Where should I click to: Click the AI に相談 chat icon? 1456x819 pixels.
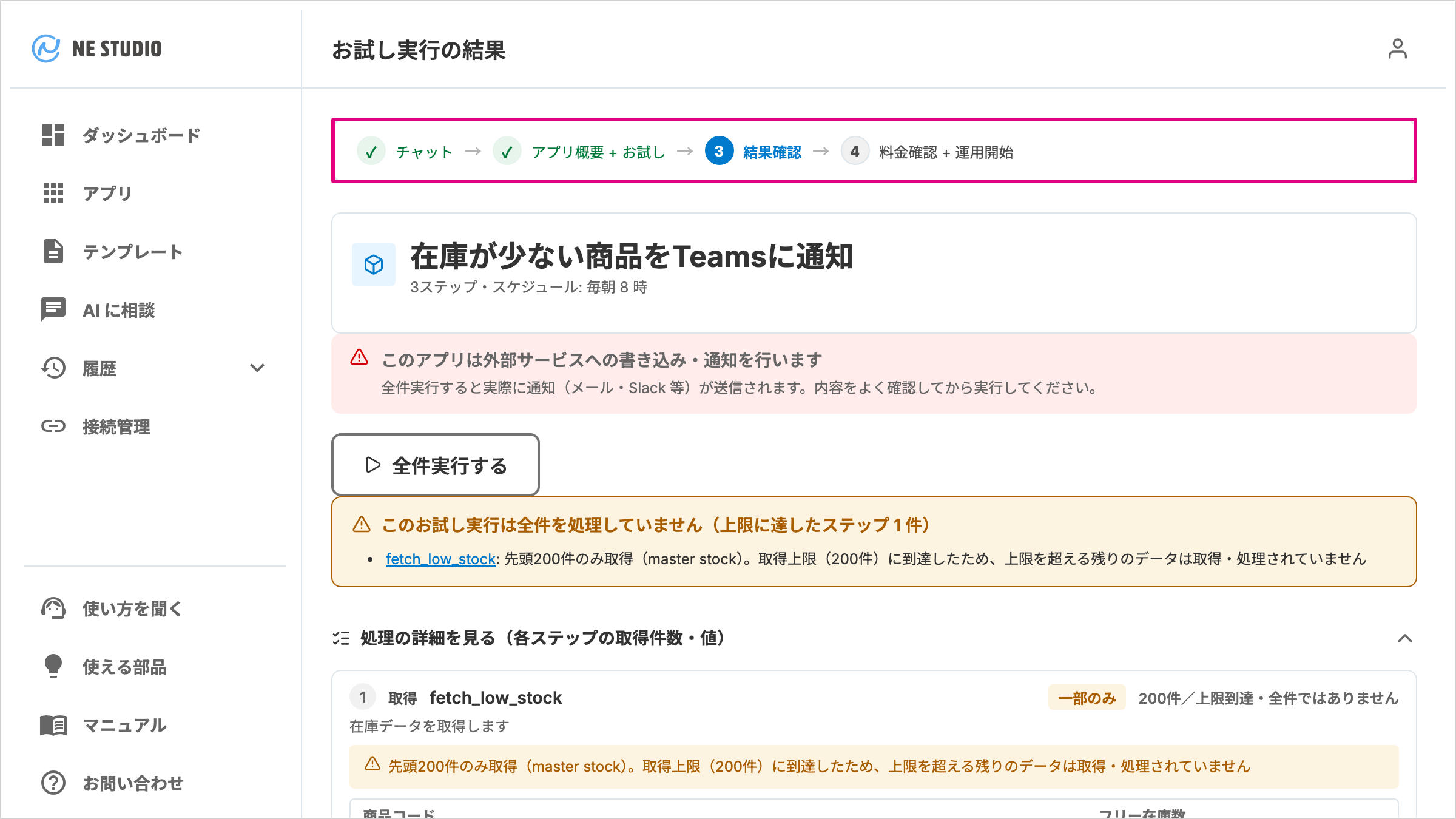pos(53,309)
